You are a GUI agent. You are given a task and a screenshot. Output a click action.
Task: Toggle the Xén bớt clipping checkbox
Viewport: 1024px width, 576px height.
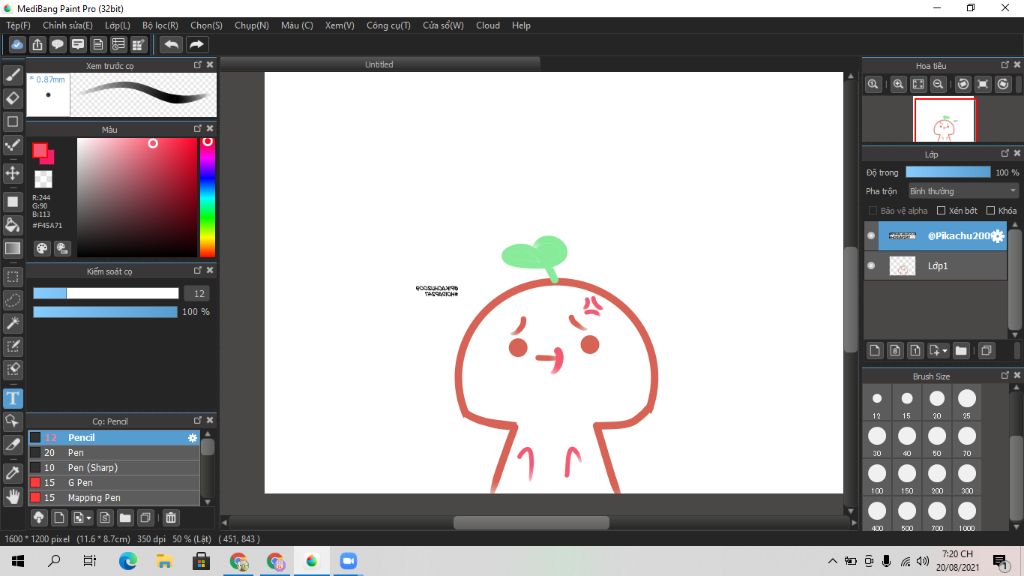[941, 210]
